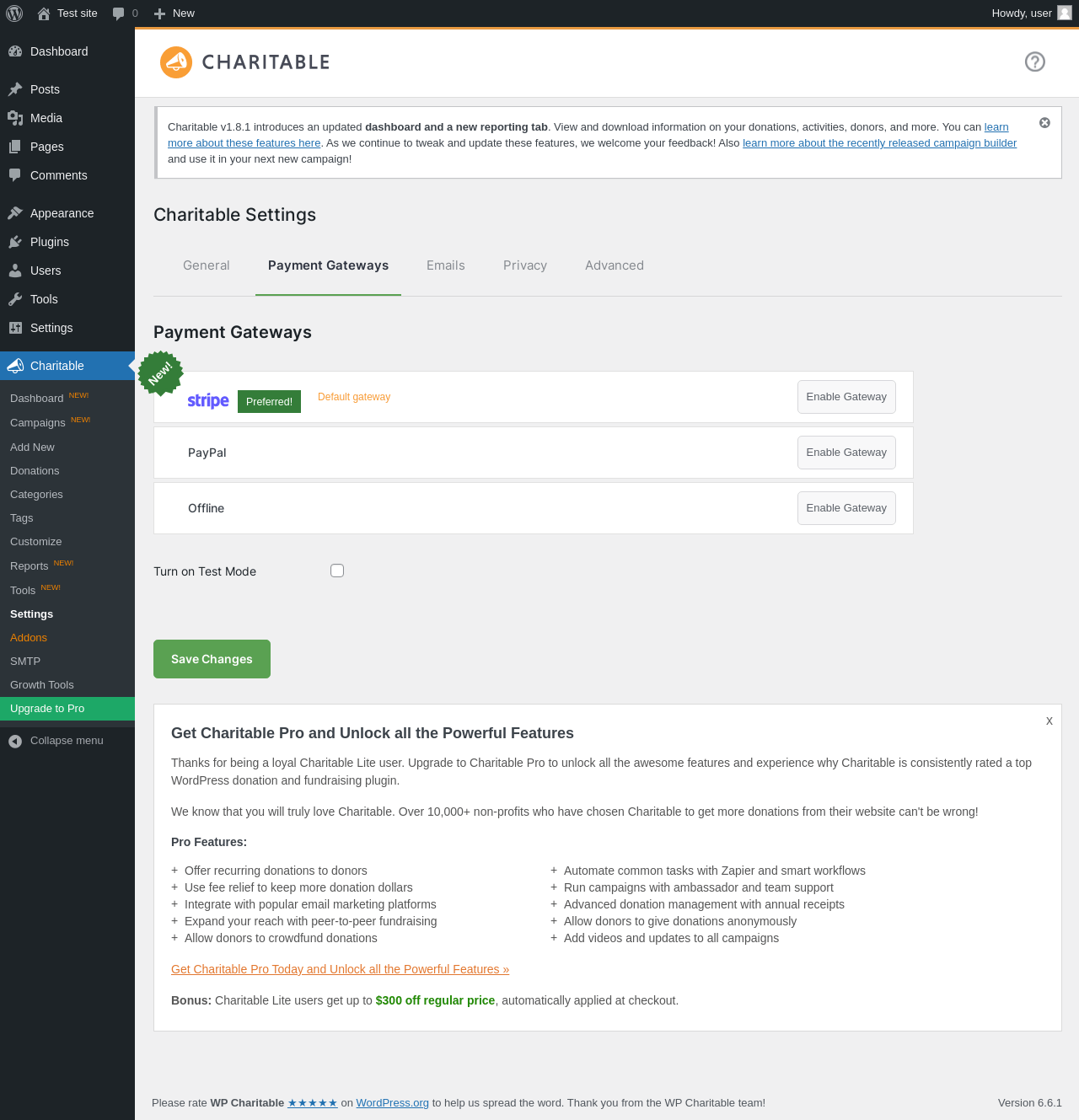Click the green New! badge
This screenshot has width=1079, height=1120.
click(x=160, y=373)
